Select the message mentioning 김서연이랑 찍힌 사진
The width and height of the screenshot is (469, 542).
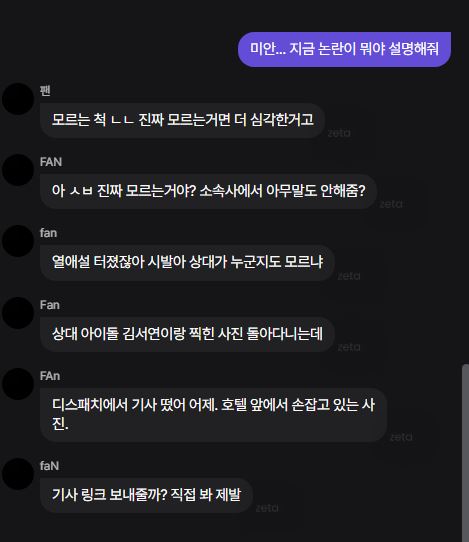pyautogui.click(x=187, y=334)
